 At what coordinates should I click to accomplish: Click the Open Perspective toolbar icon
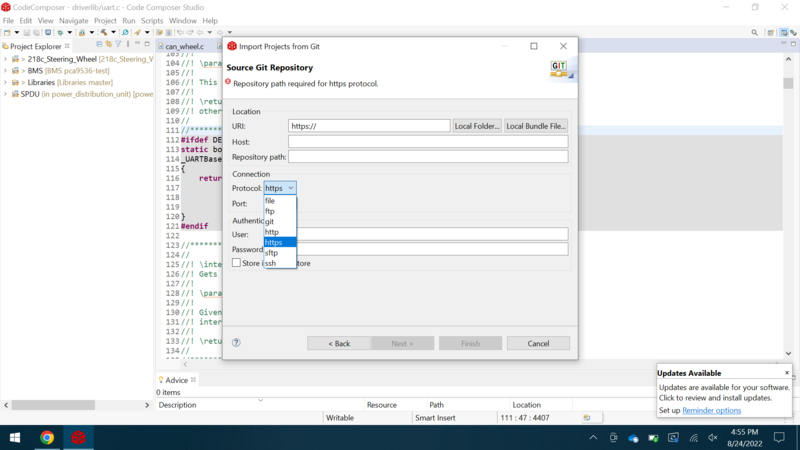click(x=770, y=33)
